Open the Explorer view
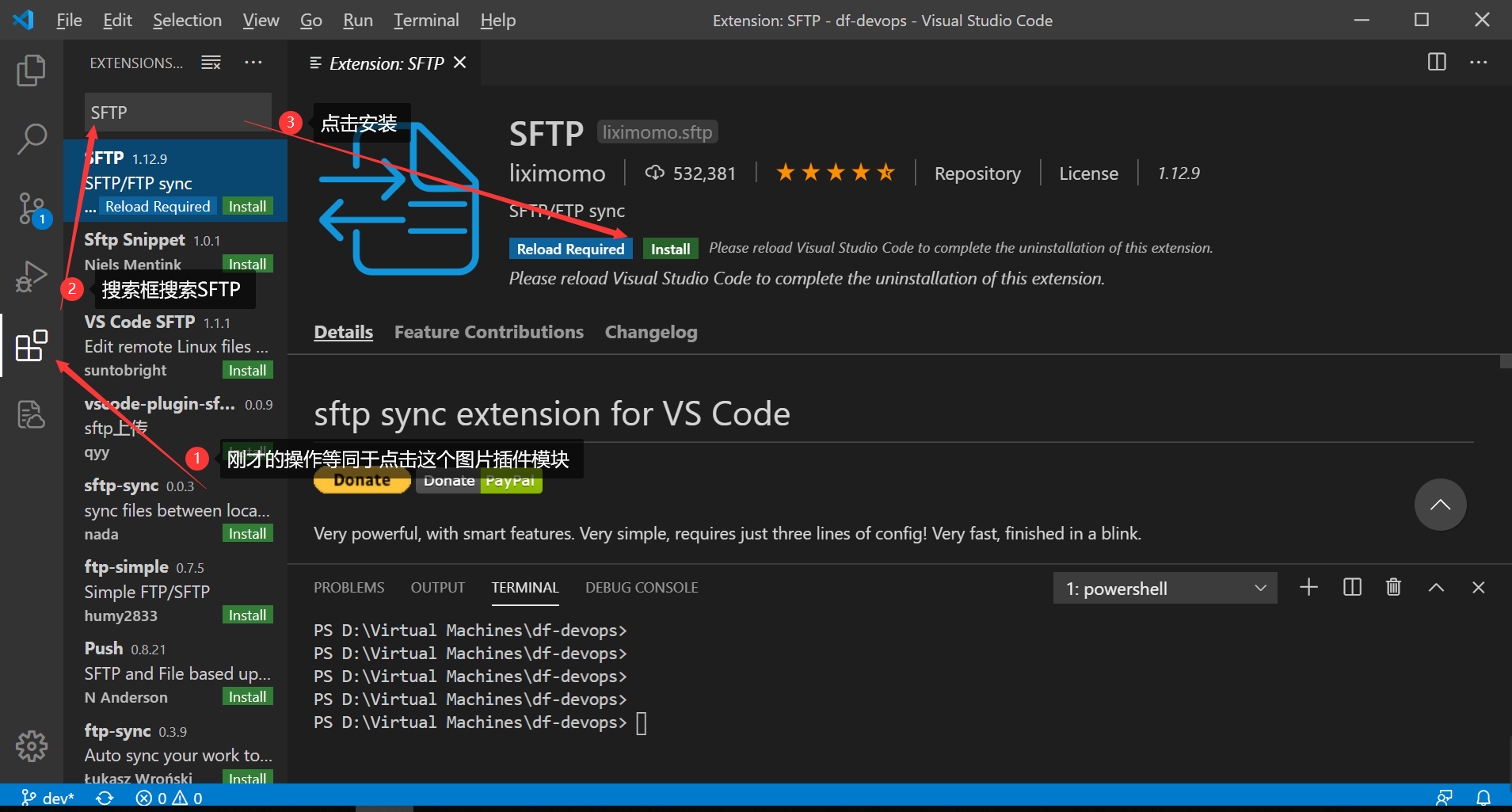The height and width of the screenshot is (812, 1512). 31,70
